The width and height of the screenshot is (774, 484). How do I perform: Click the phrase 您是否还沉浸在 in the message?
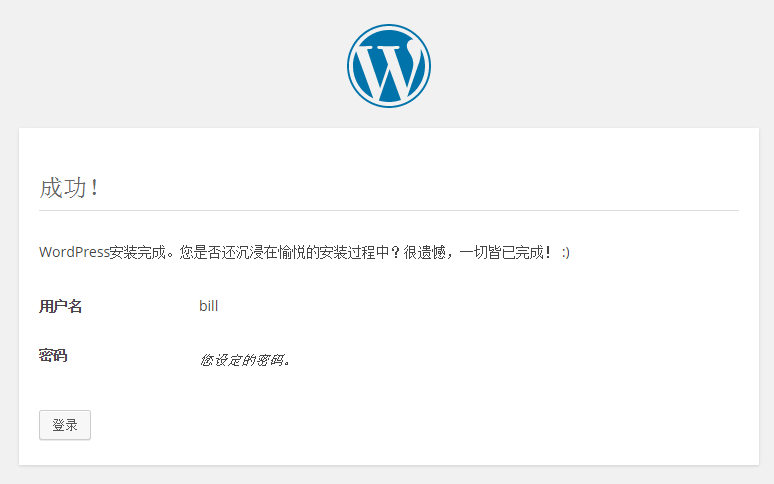click(x=229, y=253)
